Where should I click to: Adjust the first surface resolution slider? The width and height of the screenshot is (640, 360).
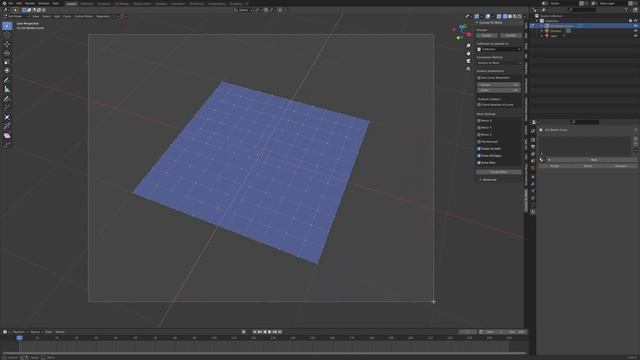tap(499, 84)
